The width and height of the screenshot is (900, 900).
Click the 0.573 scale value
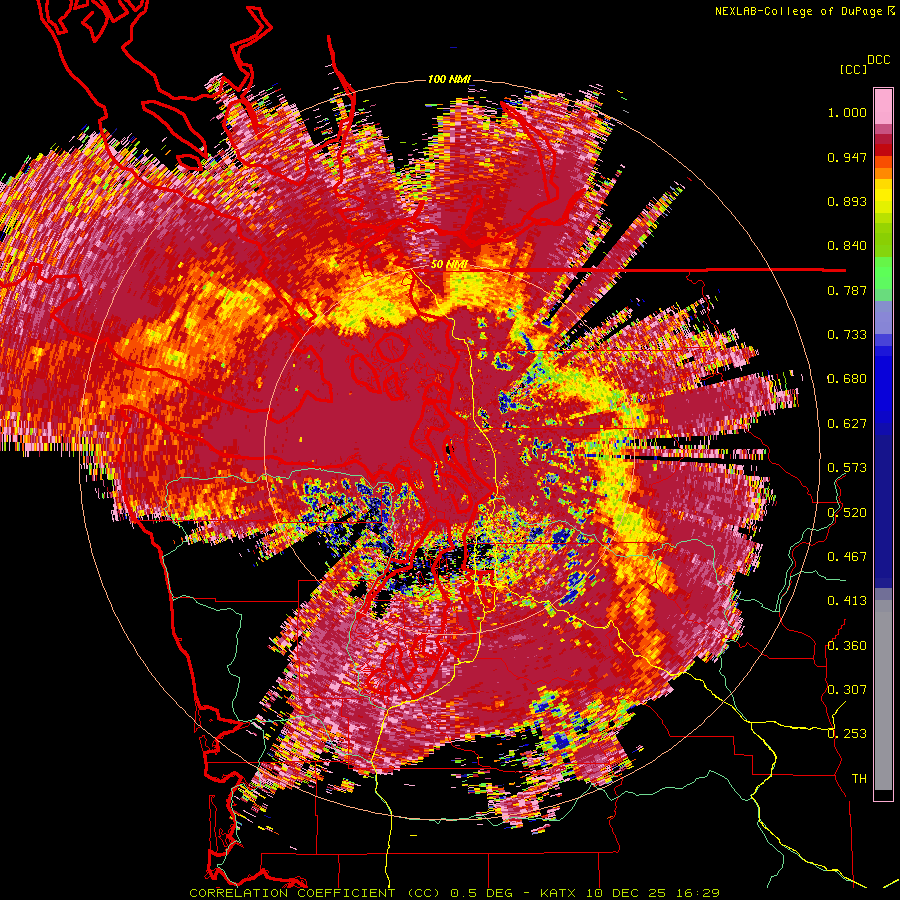847,468
